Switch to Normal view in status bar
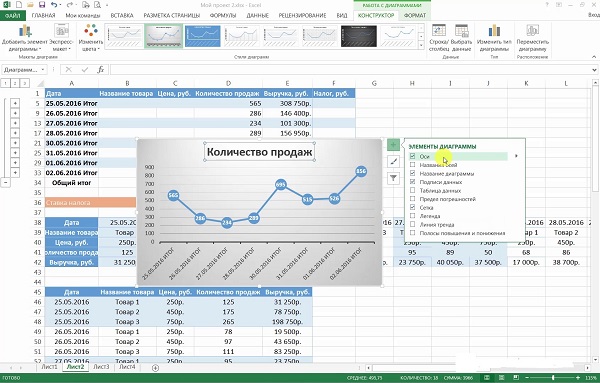This screenshot has height=383, width=600. (486, 378)
